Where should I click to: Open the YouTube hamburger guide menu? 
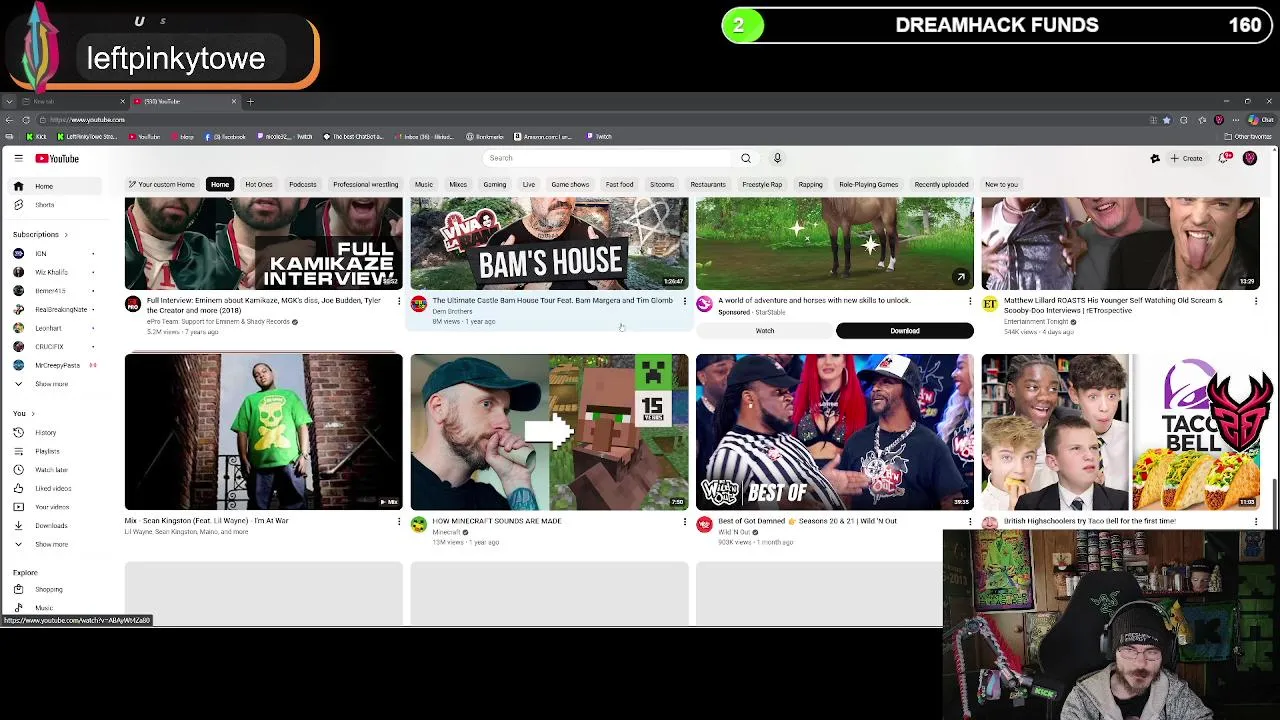point(18,158)
